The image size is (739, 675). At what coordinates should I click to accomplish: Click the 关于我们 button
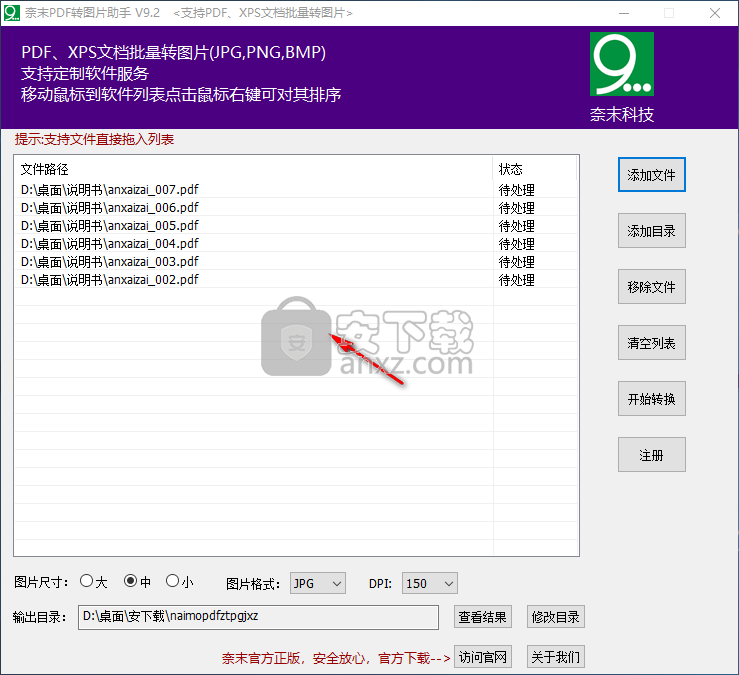[556, 657]
